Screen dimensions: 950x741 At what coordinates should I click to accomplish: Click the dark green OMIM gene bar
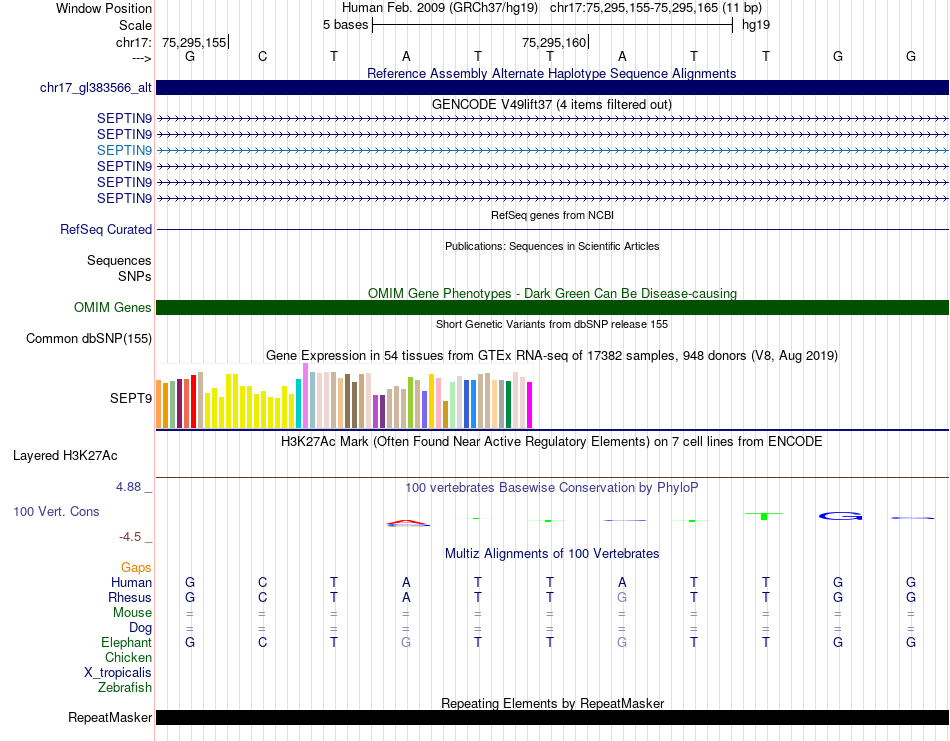click(x=552, y=308)
